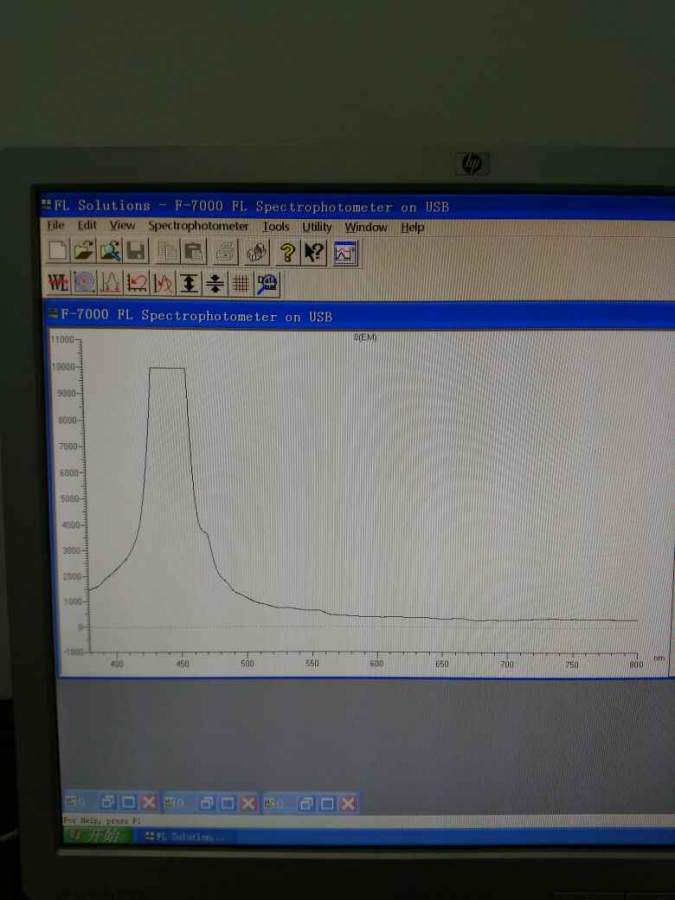Image resolution: width=675 pixels, height=900 pixels.
Task: Open the File menu
Action: click(56, 225)
